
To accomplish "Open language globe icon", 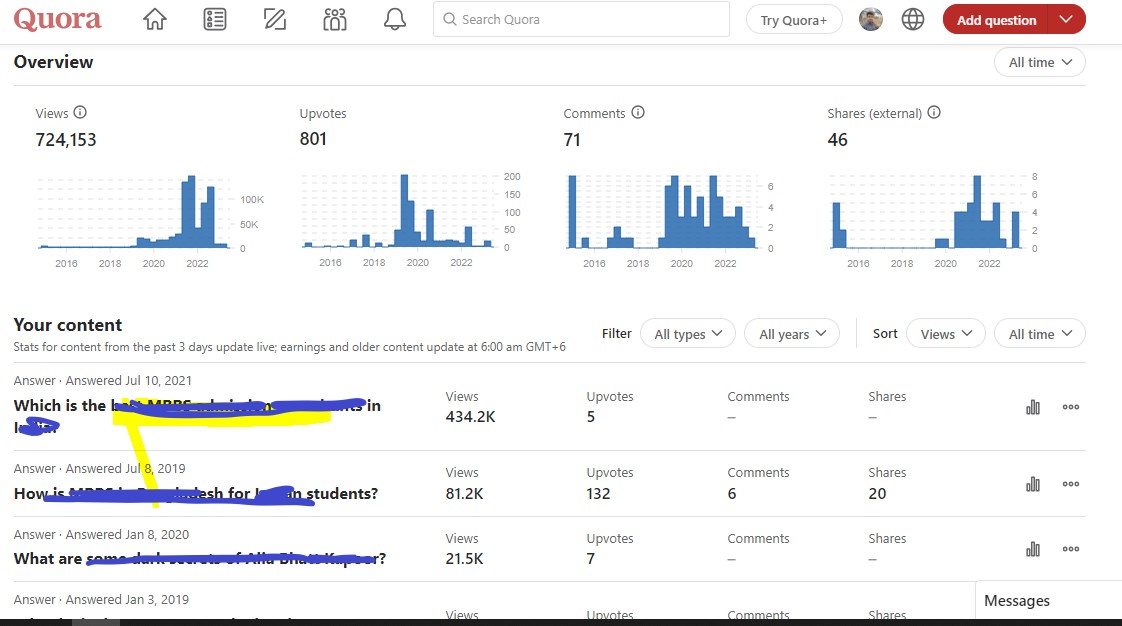I will [913, 19].
